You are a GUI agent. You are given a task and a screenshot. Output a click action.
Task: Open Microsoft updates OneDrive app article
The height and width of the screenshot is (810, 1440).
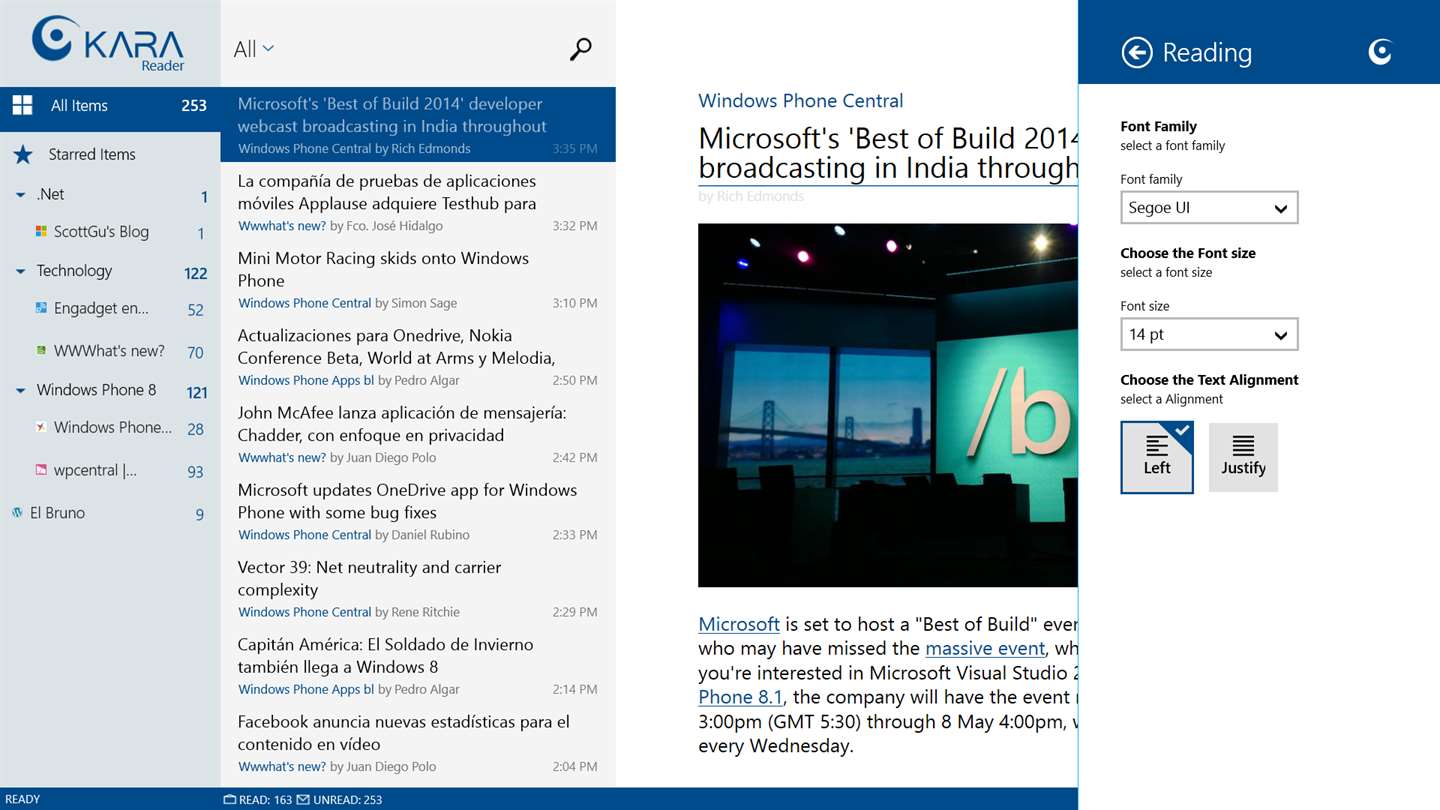(x=418, y=511)
